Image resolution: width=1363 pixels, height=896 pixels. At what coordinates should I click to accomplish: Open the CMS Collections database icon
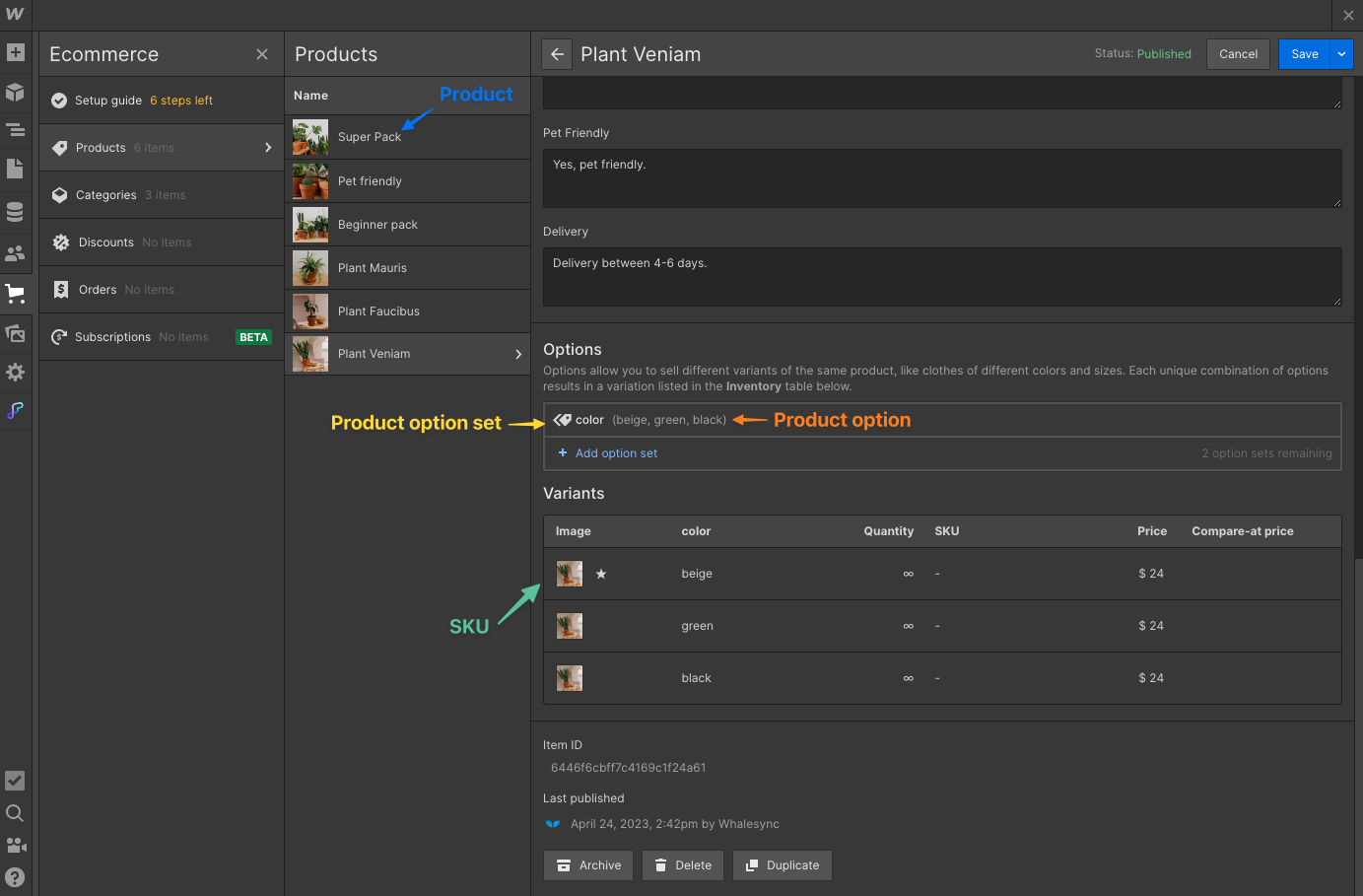(15, 212)
